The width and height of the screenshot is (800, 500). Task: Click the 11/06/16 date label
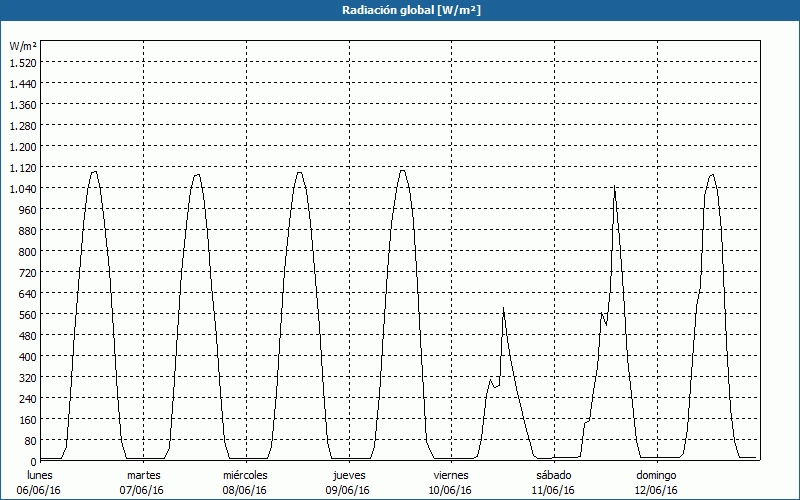tap(553, 490)
